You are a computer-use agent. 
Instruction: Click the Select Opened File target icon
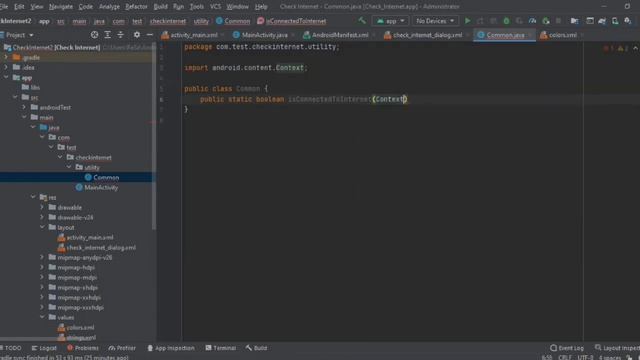click(x=94, y=35)
